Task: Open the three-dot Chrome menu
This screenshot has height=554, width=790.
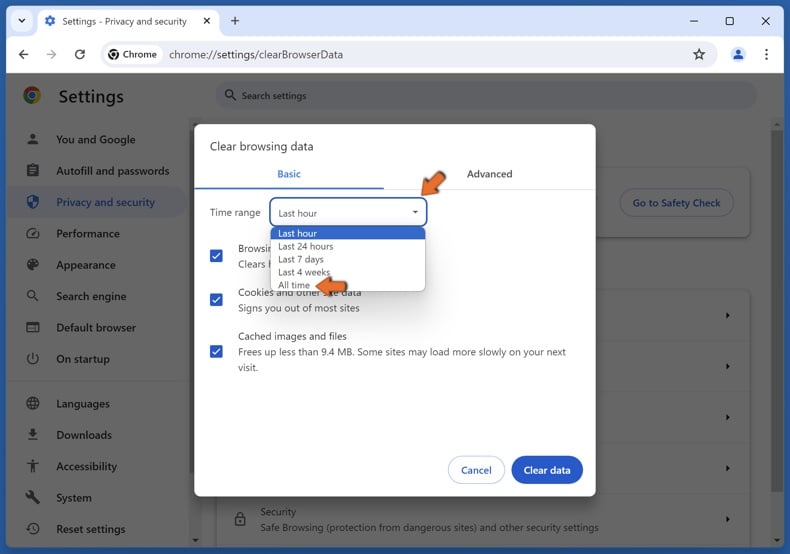Action: click(x=766, y=54)
